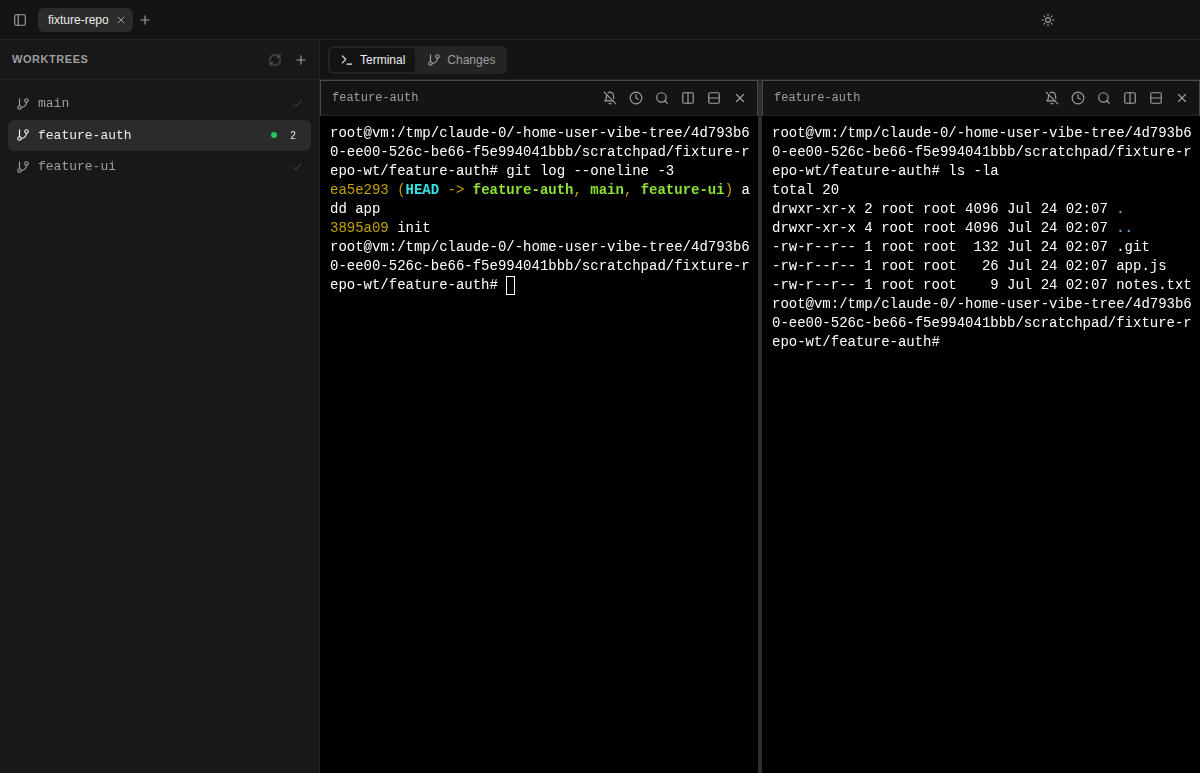
Task: Click the left pane feature-auth title
Action: [x=375, y=98]
